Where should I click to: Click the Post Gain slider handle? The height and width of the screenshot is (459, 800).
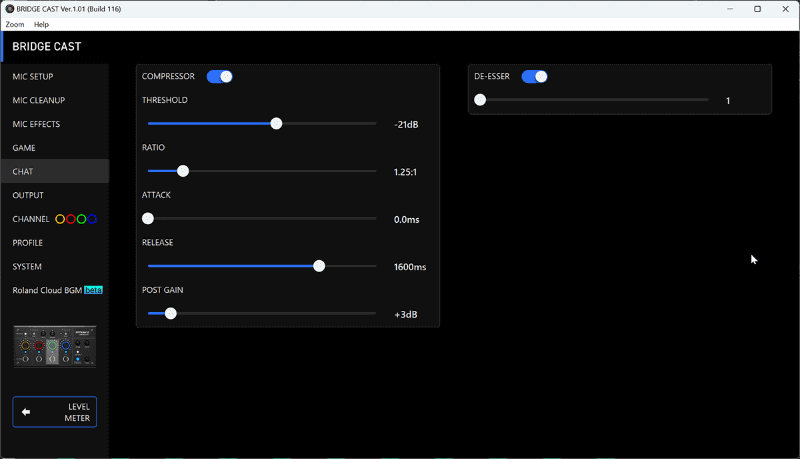pyautogui.click(x=171, y=313)
